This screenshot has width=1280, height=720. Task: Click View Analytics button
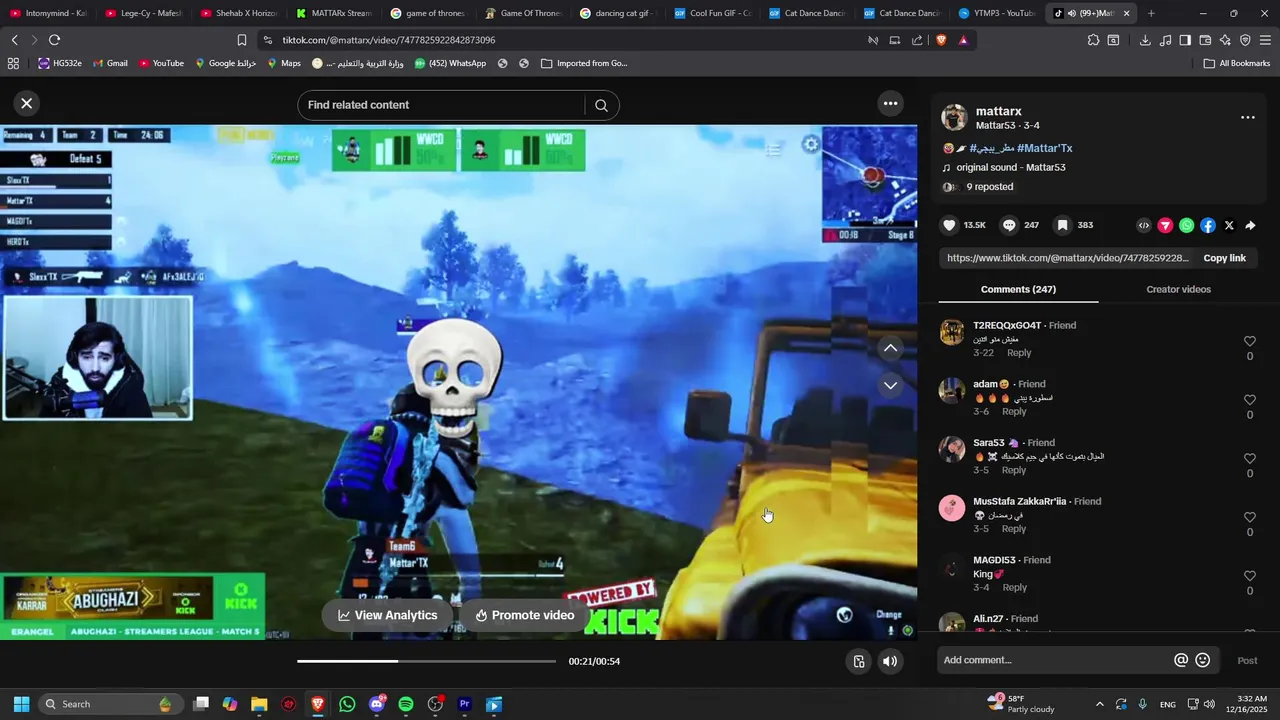(x=388, y=615)
